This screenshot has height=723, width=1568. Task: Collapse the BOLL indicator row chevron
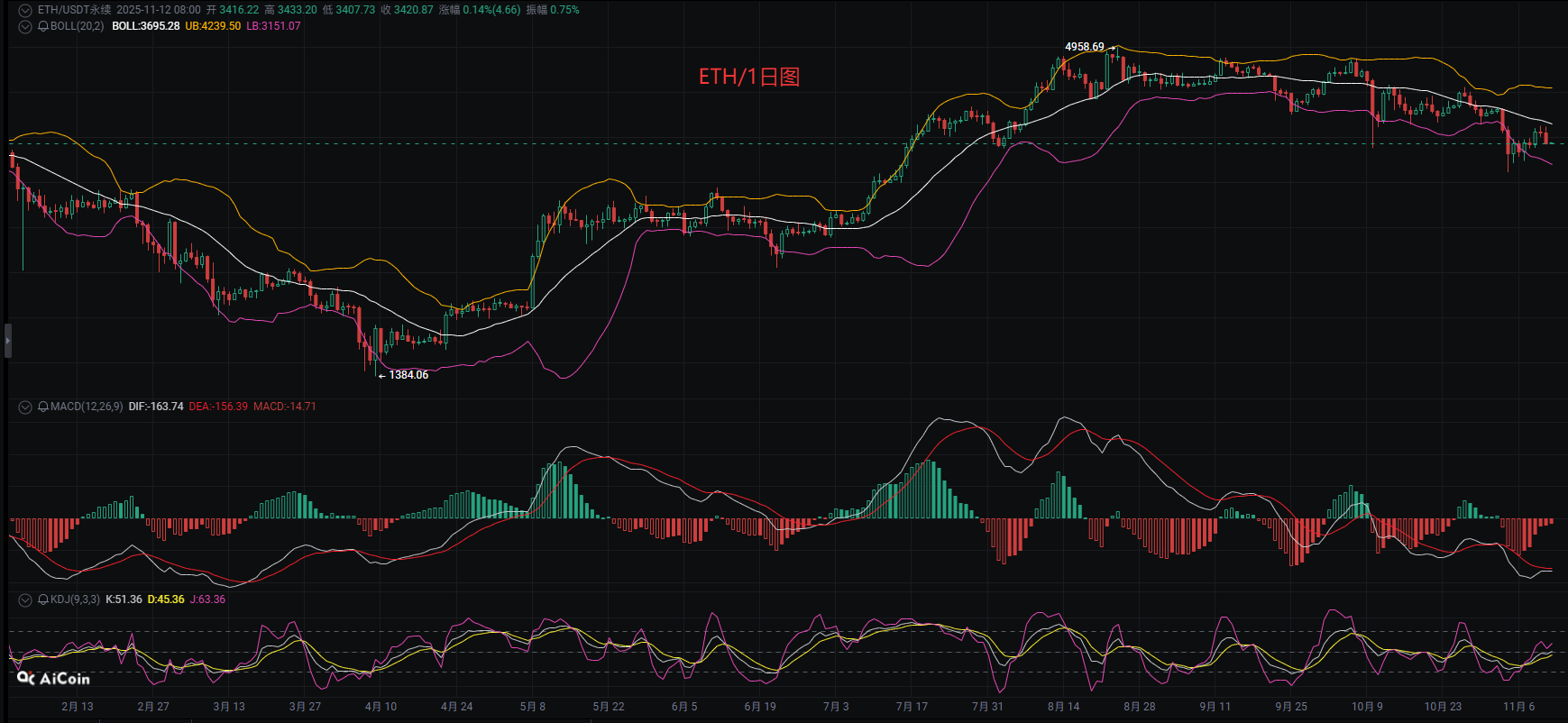(25, 26)
